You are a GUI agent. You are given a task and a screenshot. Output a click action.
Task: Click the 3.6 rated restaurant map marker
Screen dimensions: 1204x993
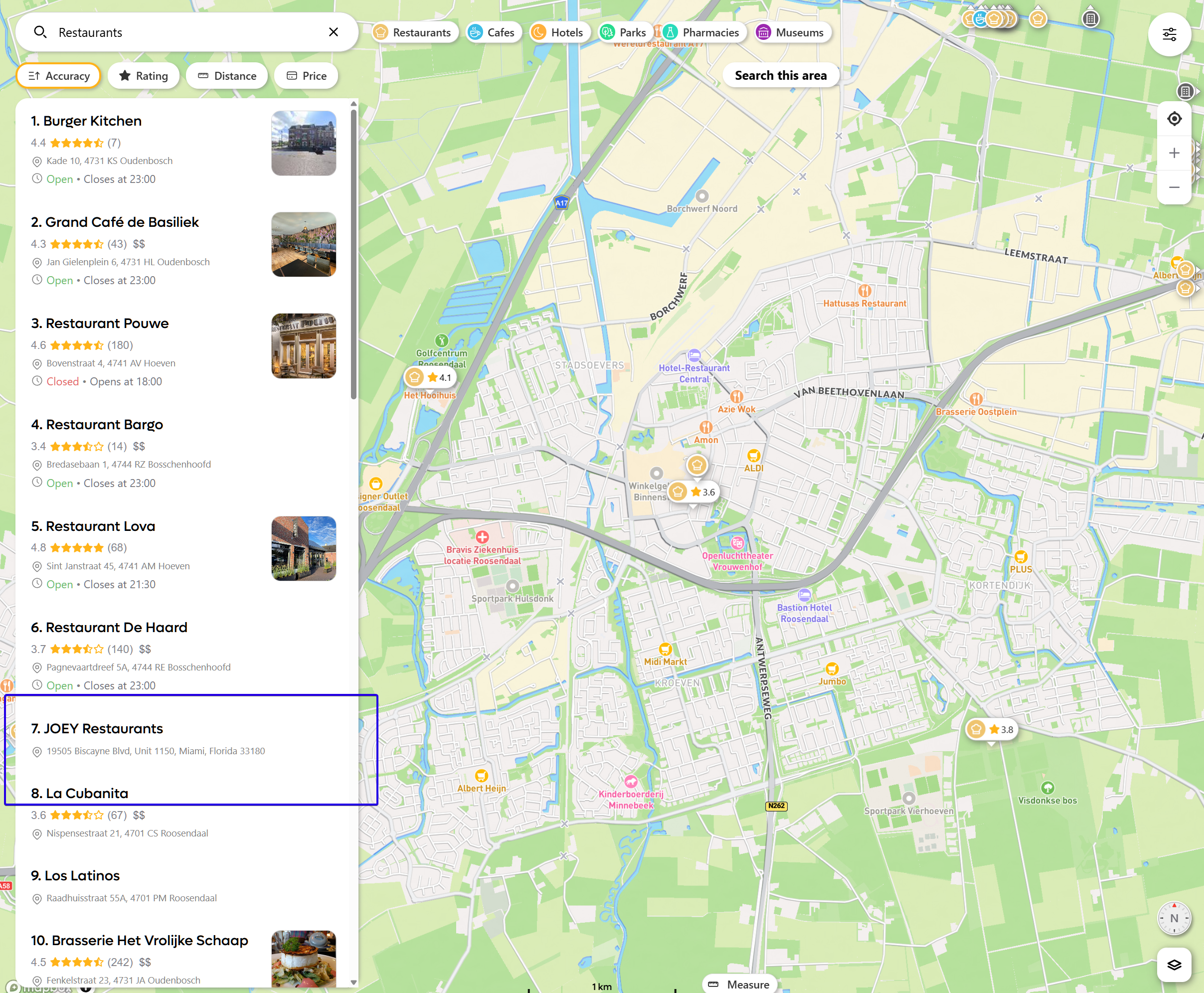coord(694,492)
